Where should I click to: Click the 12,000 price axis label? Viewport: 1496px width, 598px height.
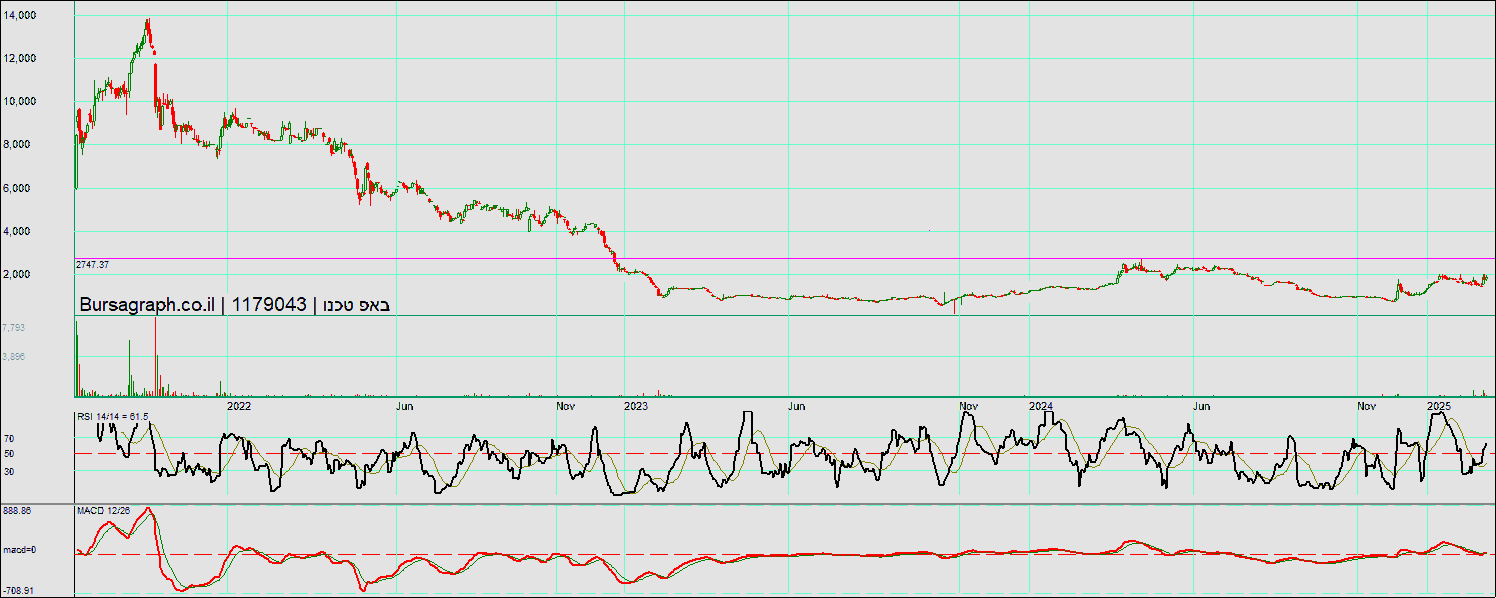pyautogui.click(x=20, y=58)
